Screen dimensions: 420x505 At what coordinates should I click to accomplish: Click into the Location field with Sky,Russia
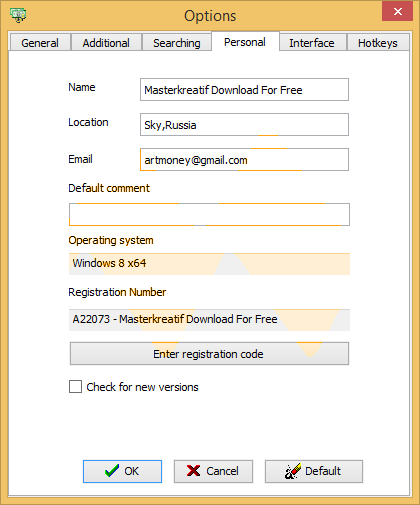tap(244, 125)
